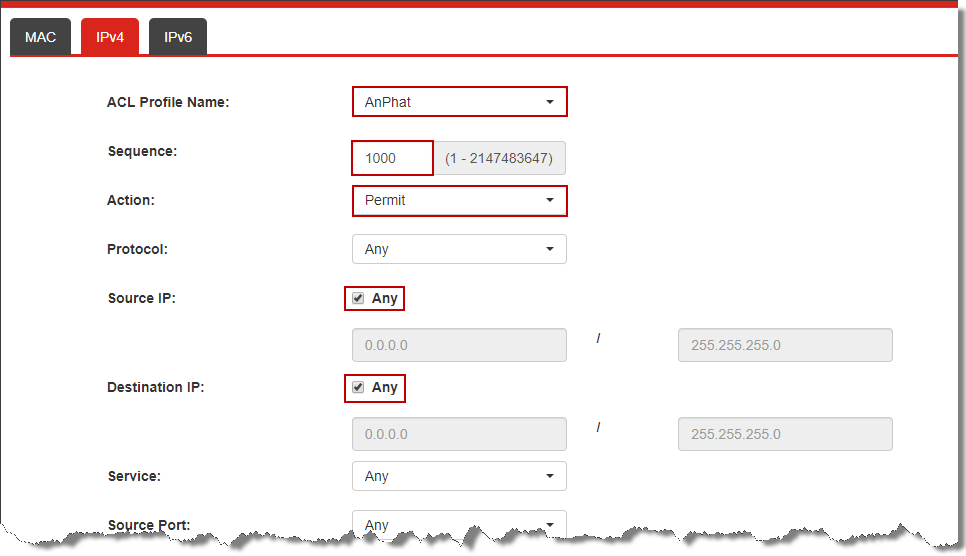Click the Sequence label
The width and height of the screenshot is (966, 556).
(x=142, y=151)
